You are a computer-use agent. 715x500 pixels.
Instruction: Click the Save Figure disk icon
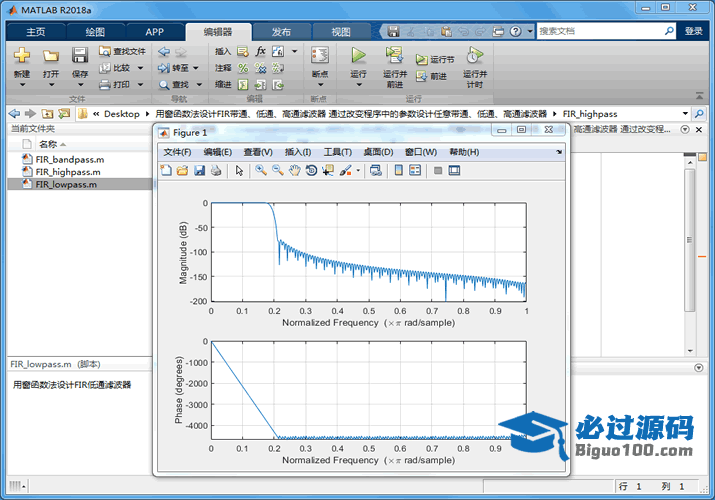click(x=199, y=171)
